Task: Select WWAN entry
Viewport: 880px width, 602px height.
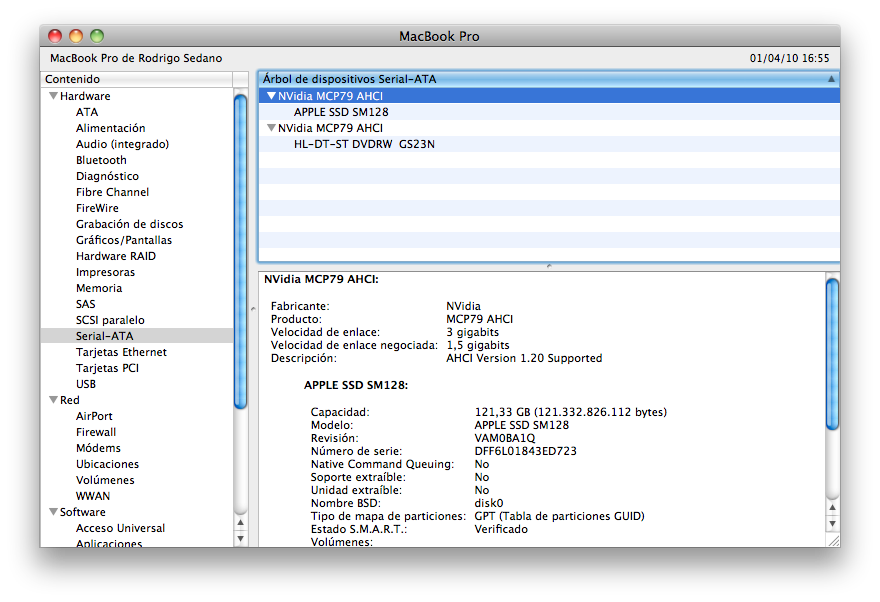Action: click(93, 496)
